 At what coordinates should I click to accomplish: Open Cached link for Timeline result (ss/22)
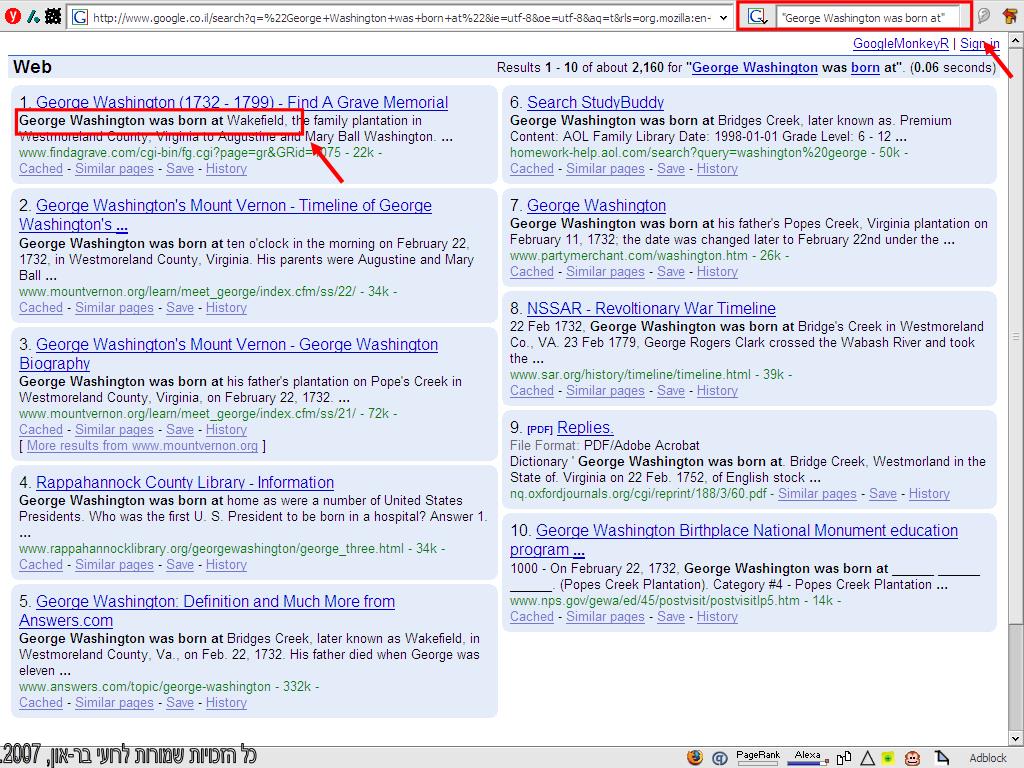[x=41, y=308]
